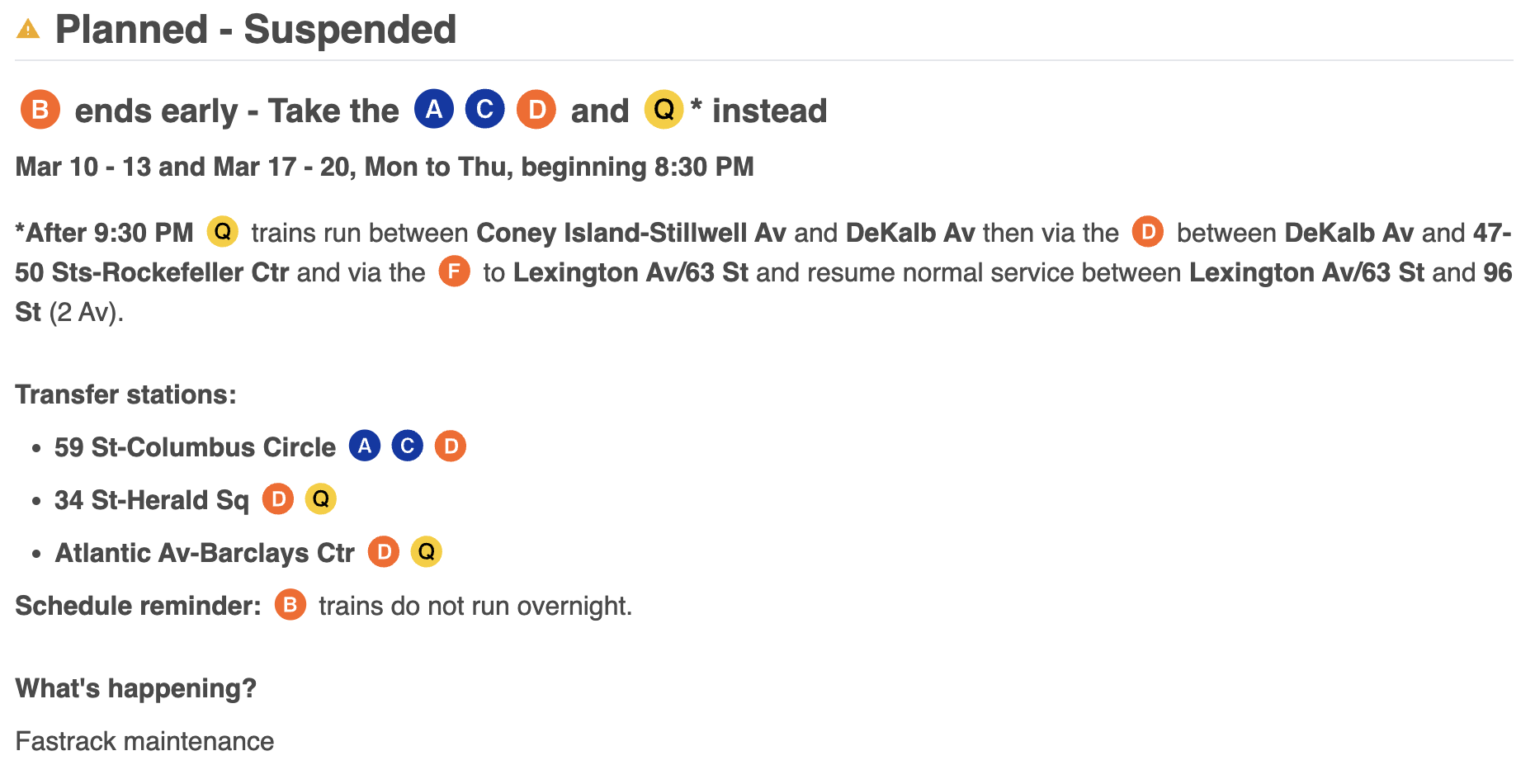Click the Q train icon in headline
The image size is (1535, 784).
(x=664, y=110)
